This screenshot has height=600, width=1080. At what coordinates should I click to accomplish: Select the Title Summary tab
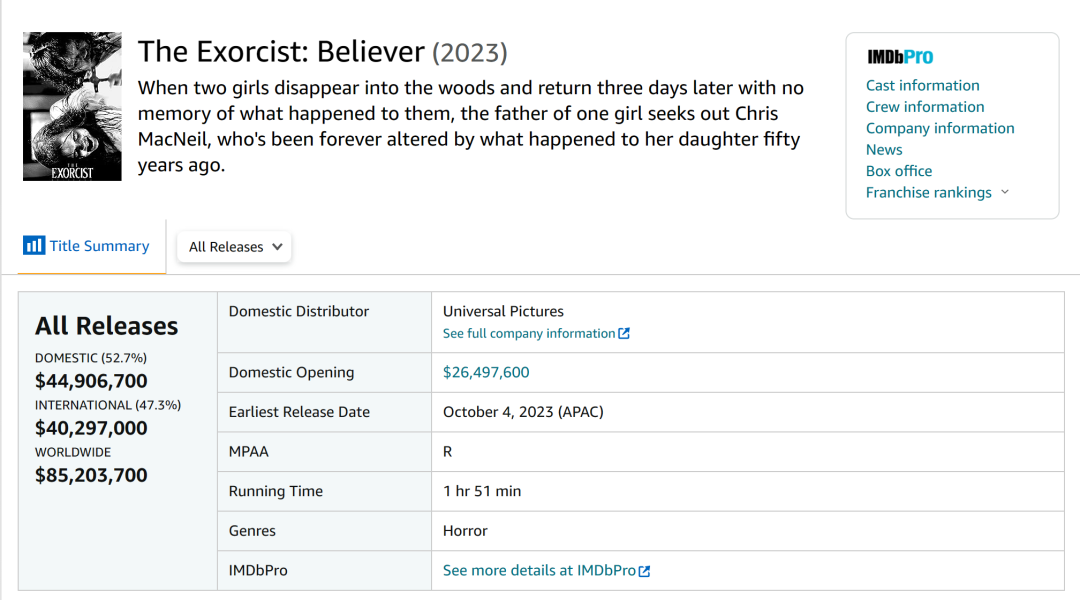(99, 246)
